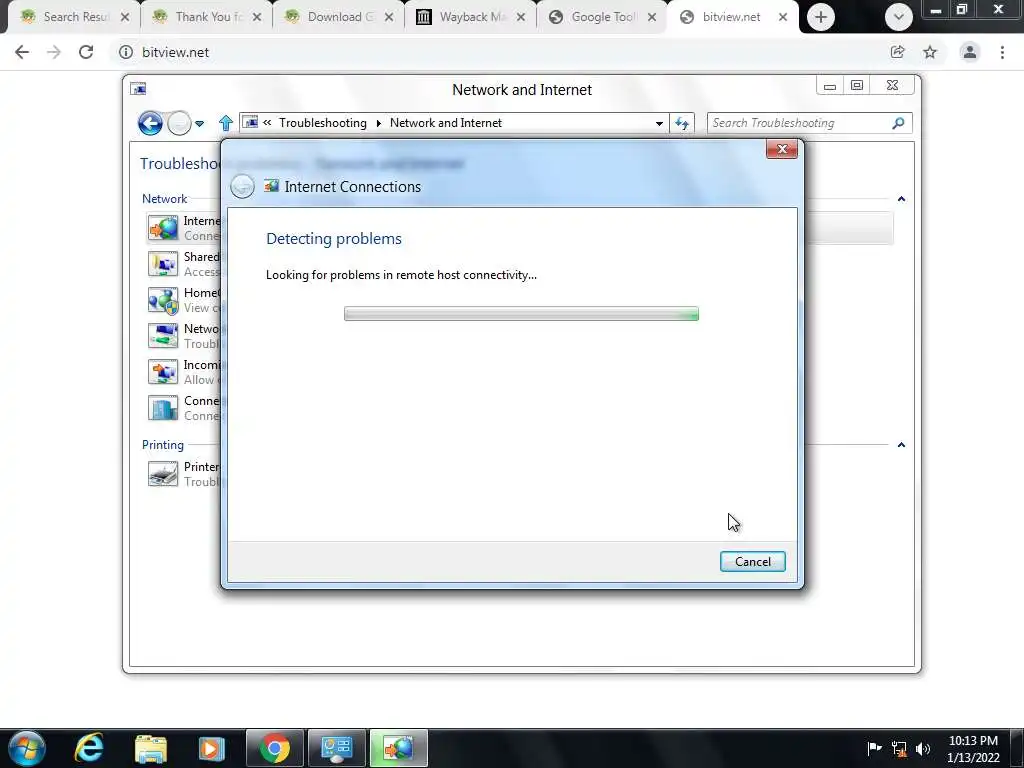Open the Chrome three-dot menu
This screenshot has width=1024, height=768.
pos(1002,52)
